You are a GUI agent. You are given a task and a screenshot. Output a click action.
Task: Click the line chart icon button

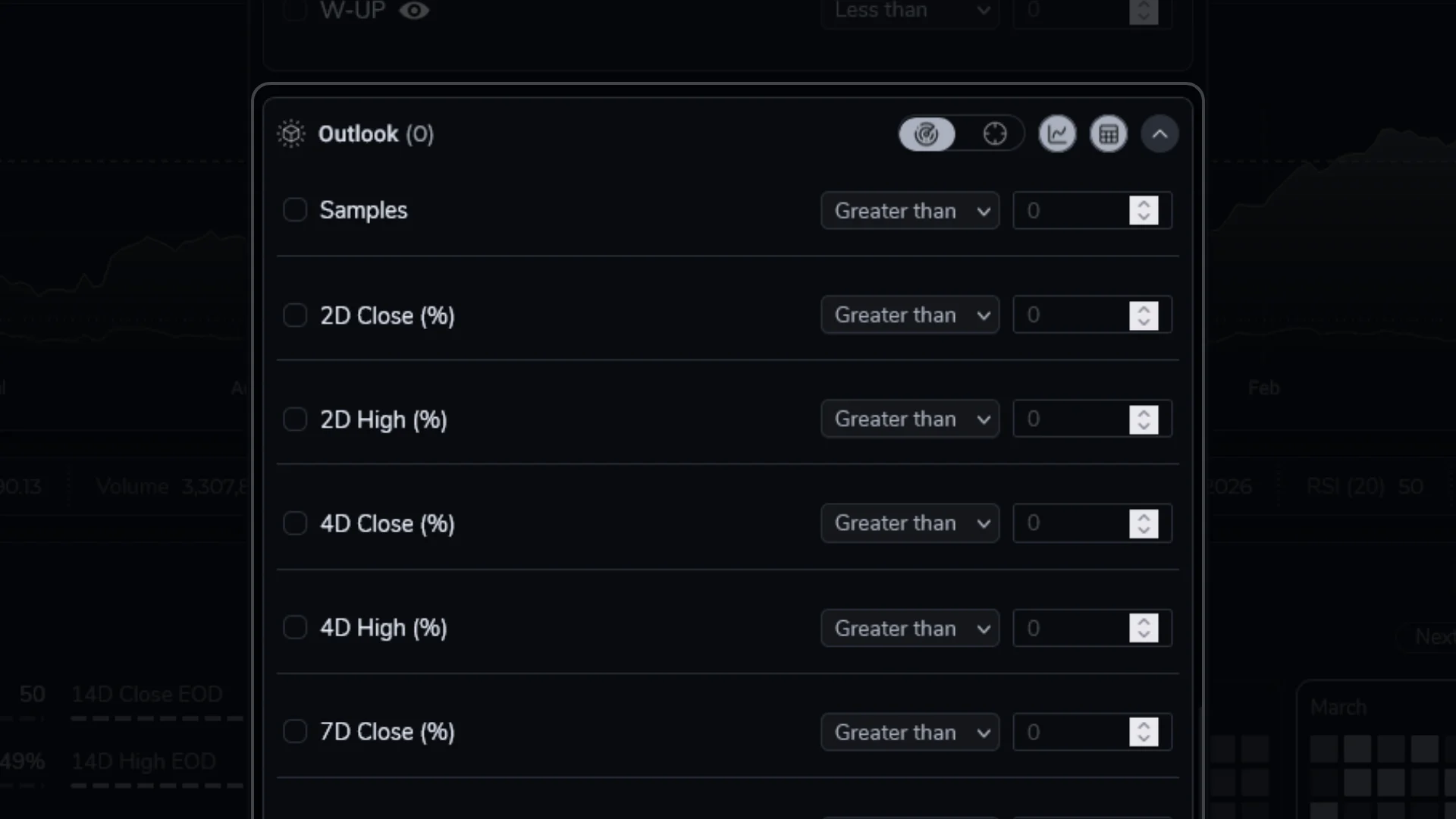(1057, 134)
